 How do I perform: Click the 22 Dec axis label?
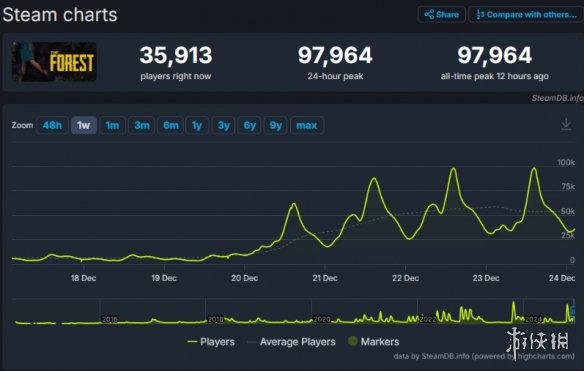[x=406, y=278]
